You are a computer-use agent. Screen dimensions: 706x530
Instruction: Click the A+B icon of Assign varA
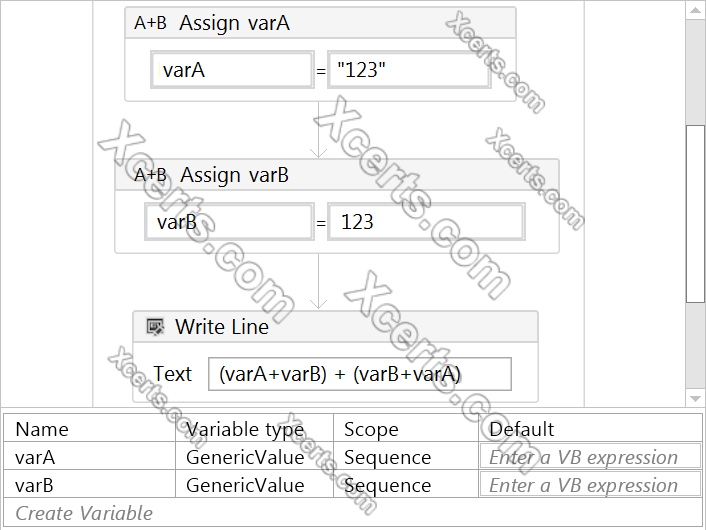coord(151,24)
